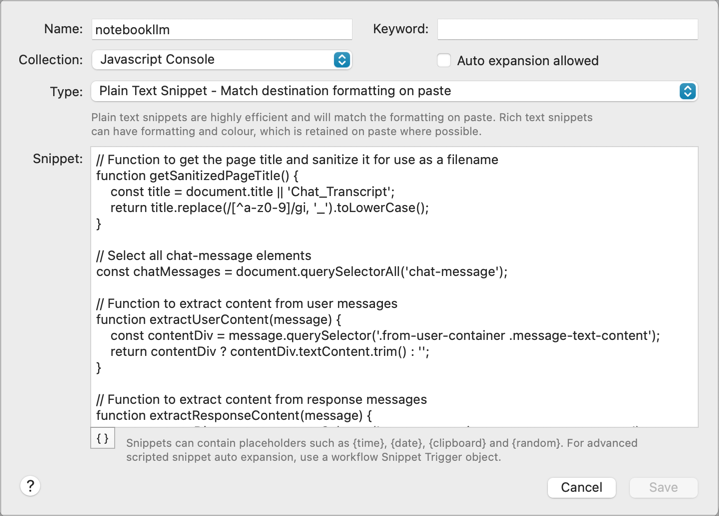Open help with the question mark button

30,486
